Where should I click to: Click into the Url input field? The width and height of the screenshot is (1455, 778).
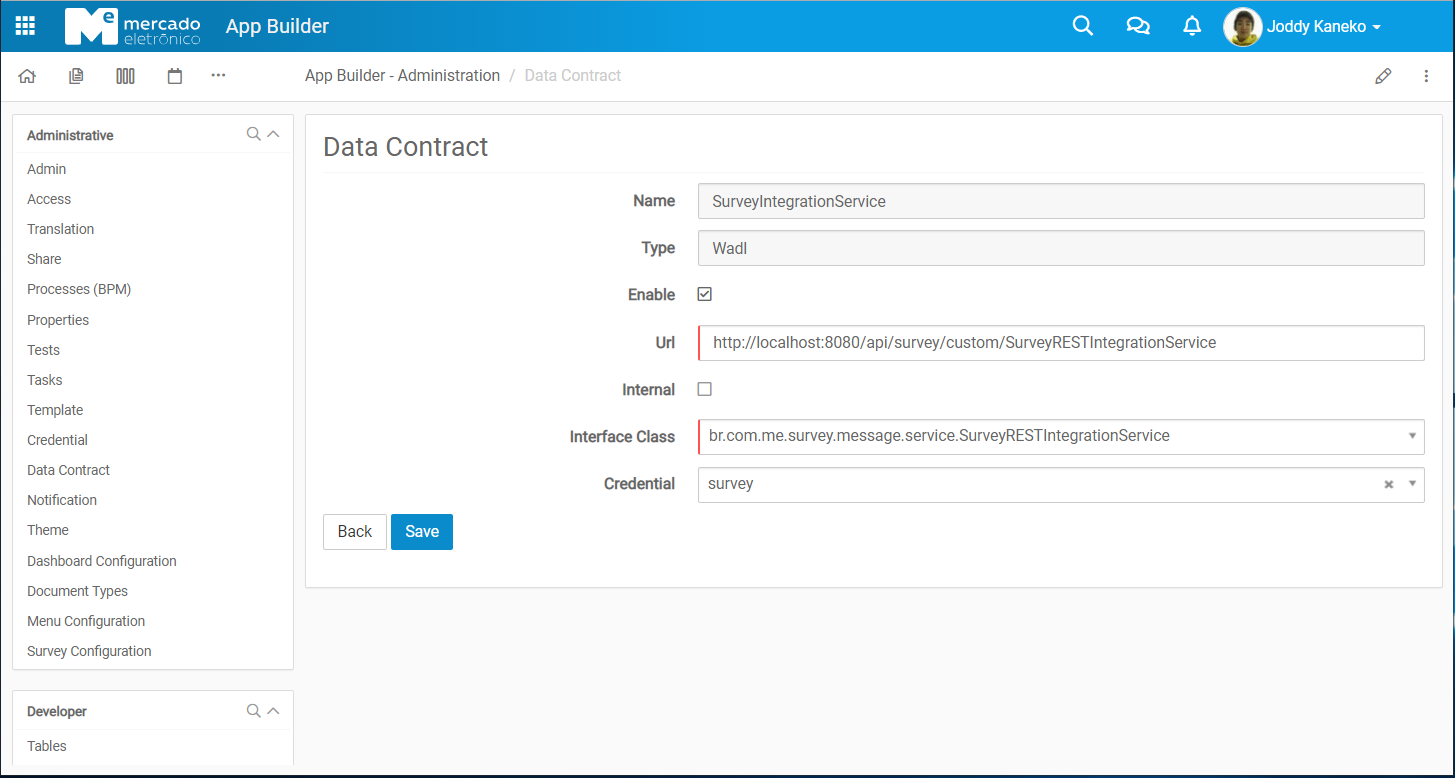[1060, 342]
